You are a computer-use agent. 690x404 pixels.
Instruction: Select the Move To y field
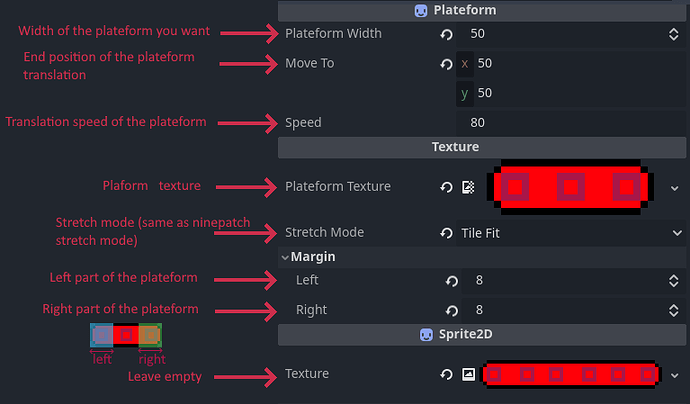[570, 93]
